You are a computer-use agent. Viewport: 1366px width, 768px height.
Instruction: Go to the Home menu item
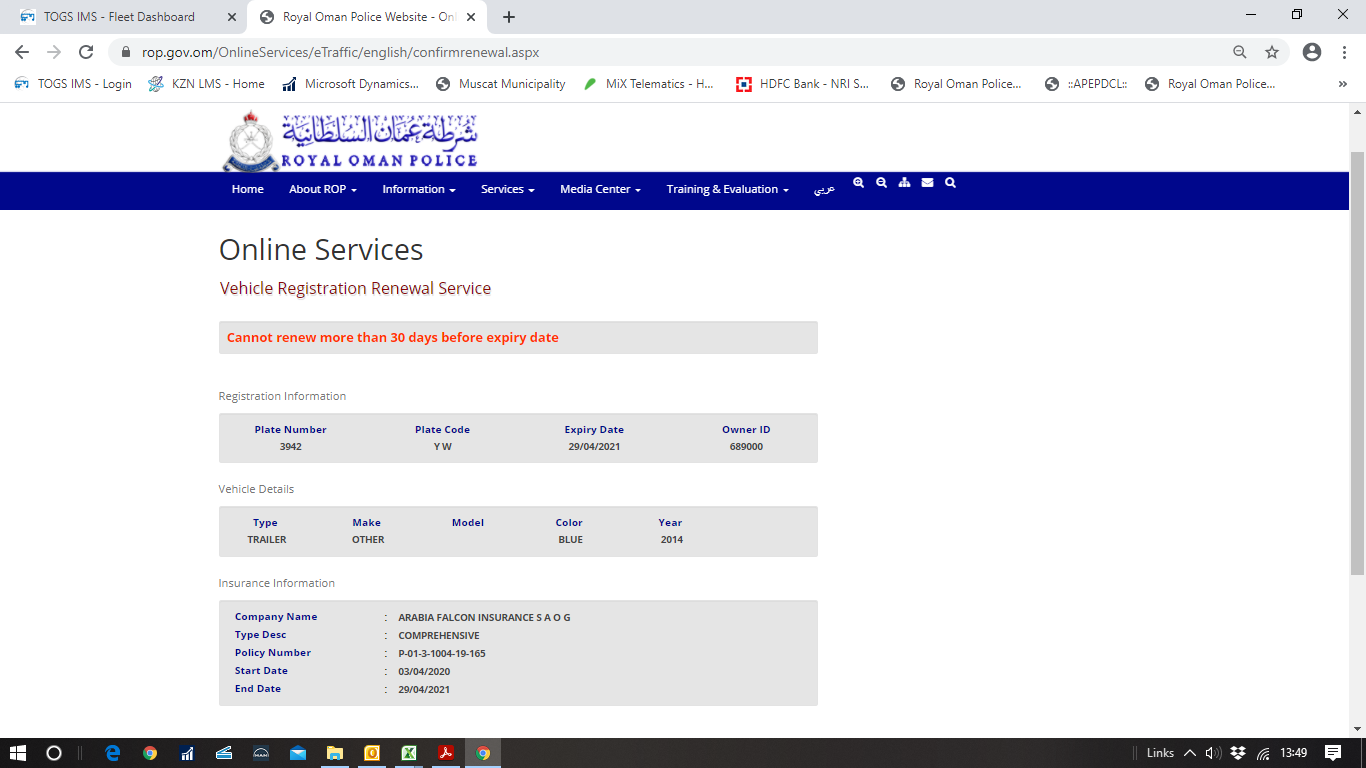point(248,189)
